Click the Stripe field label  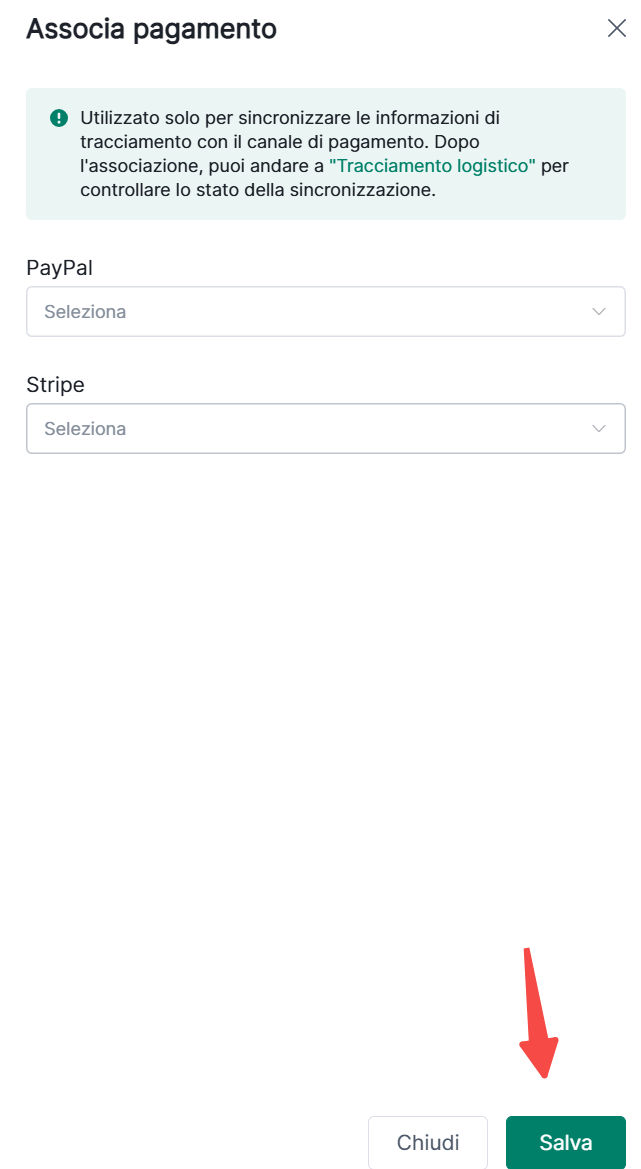pos(55,385)
